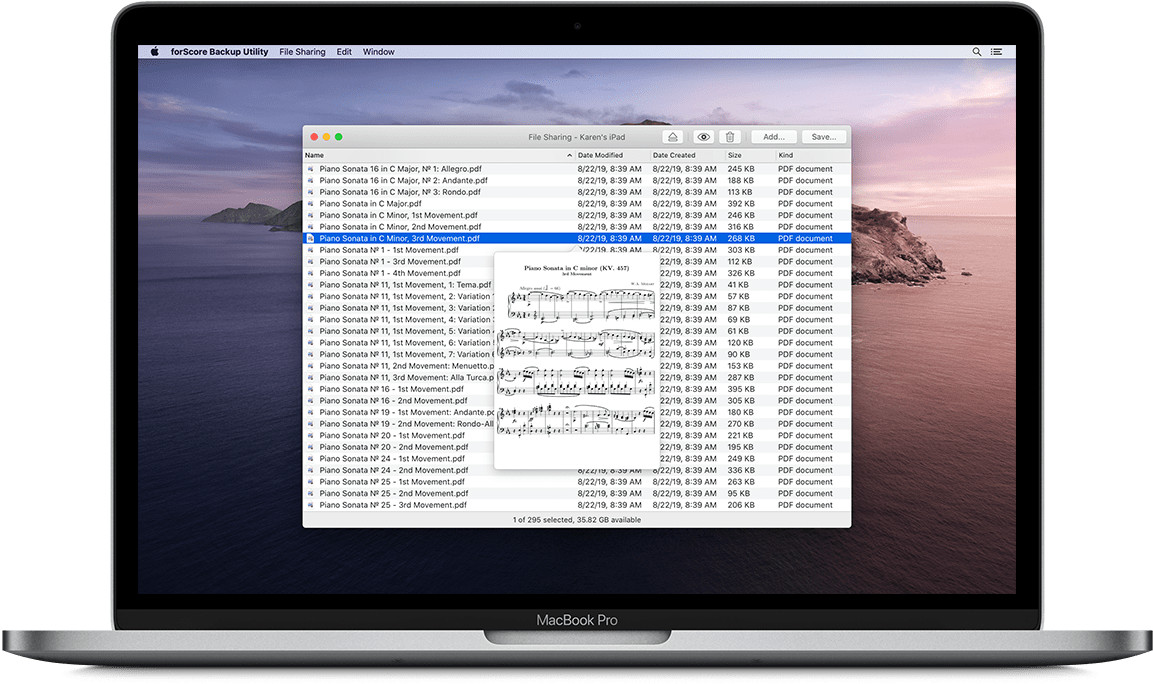Open the Edit menu
This screenshot has width=1153, height=684.
click(344, 51)
